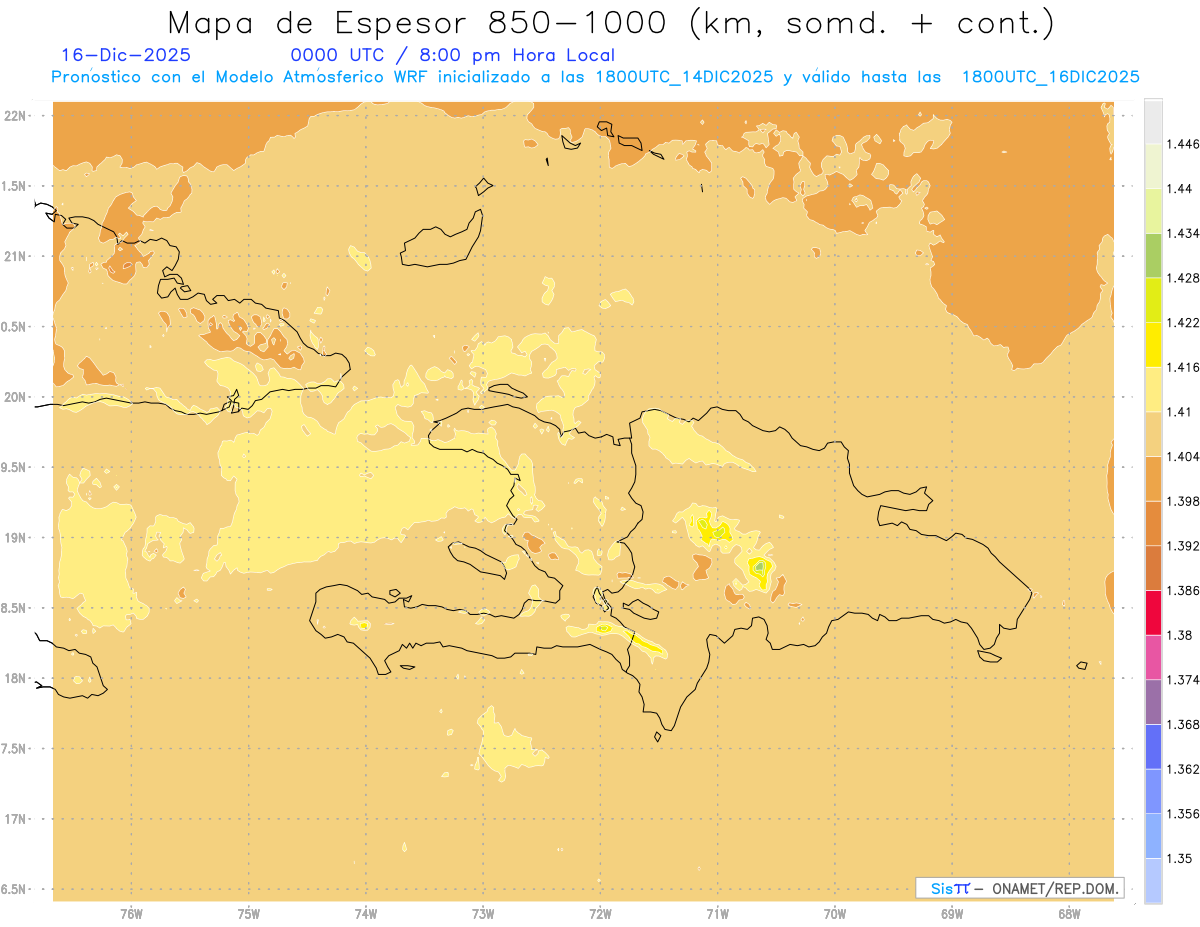Click the "0000 UTC / 8:00 pm Hora Local" text
This screenshot has width=1200, height=927.
[452, 56]
